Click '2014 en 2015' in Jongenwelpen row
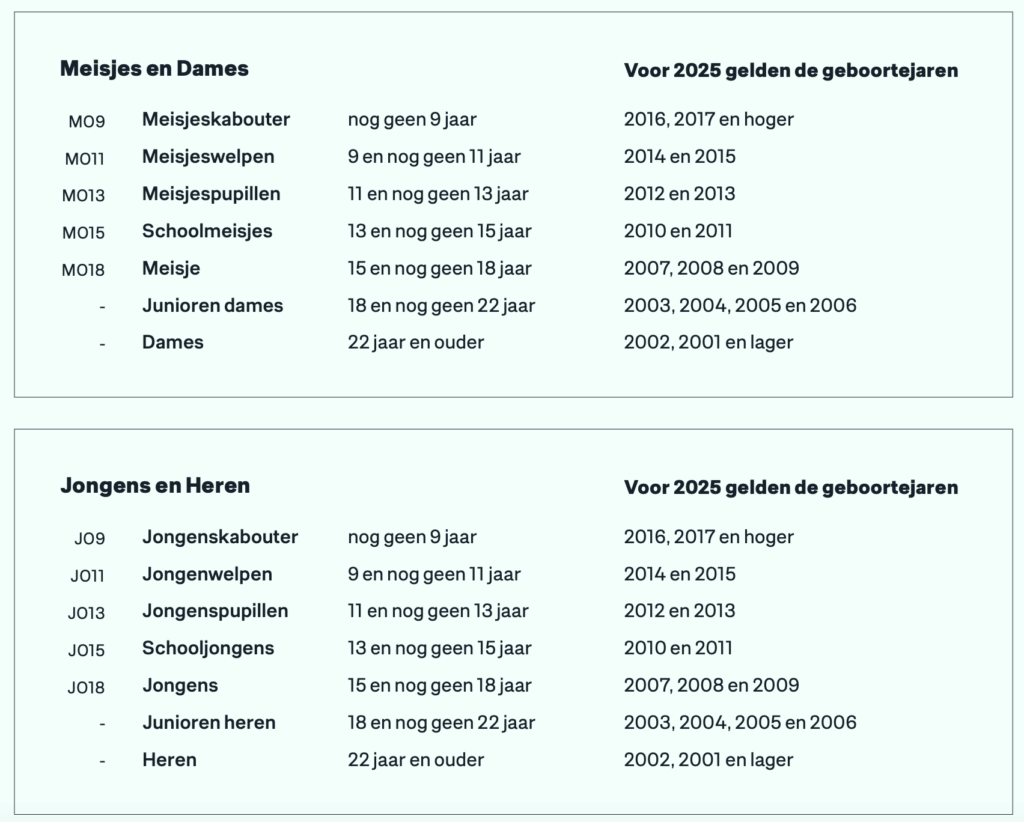 (680, 574)
